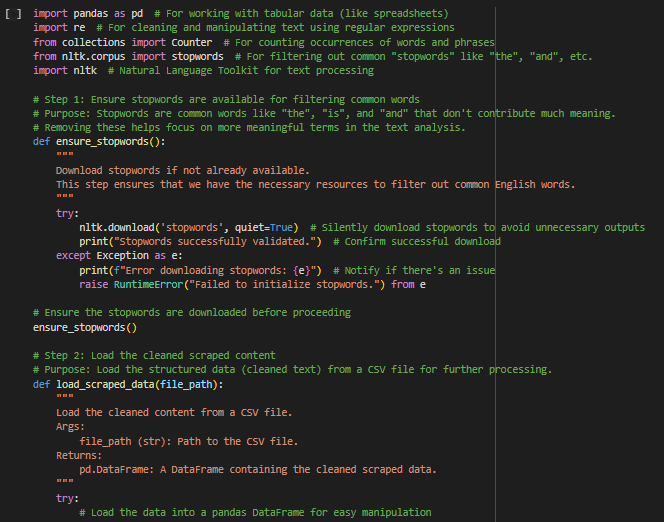This screenshot has height=522, width=664.
Task: Click the 'try:' keyword inside ensure_stopwords
Action: click(67, 213)
